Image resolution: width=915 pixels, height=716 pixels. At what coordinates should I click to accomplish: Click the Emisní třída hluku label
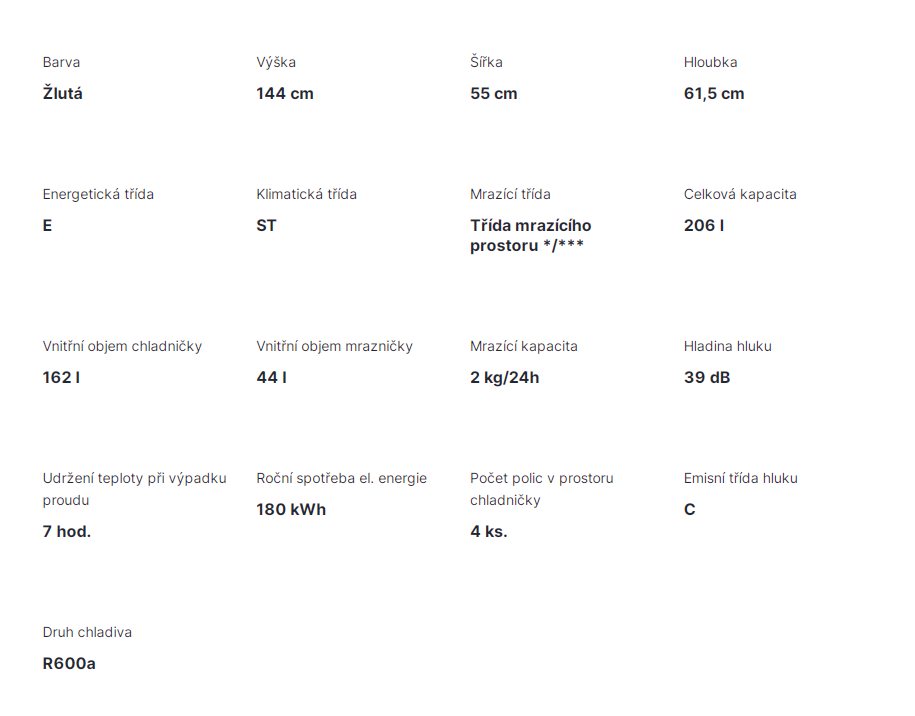(x=740, y=478)
